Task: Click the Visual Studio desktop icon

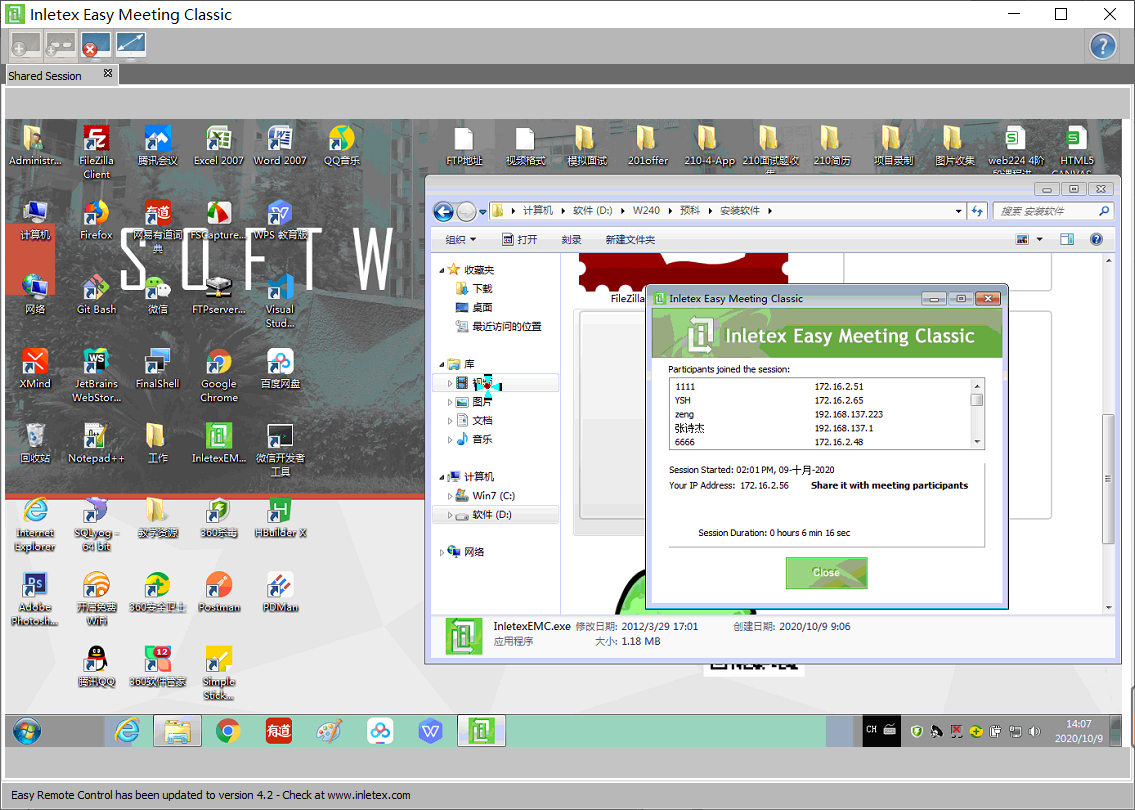Action: coord(279,301)
